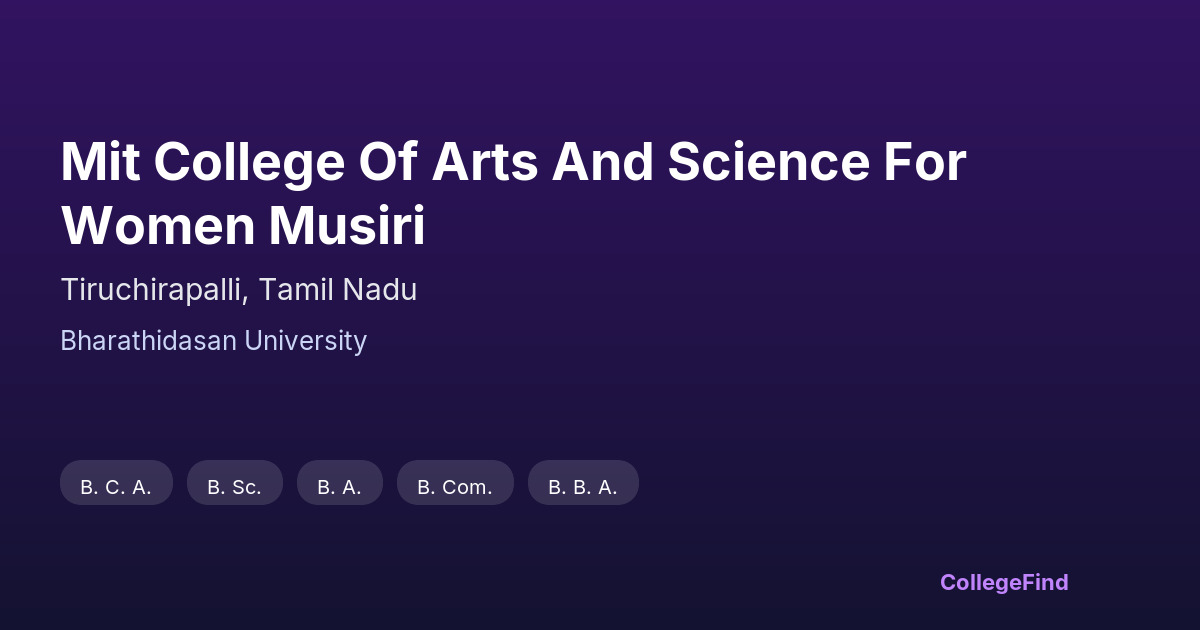The image size is (1200, 630).
Task: Open the Bharathidasan University link
Action: coord(213,341)
